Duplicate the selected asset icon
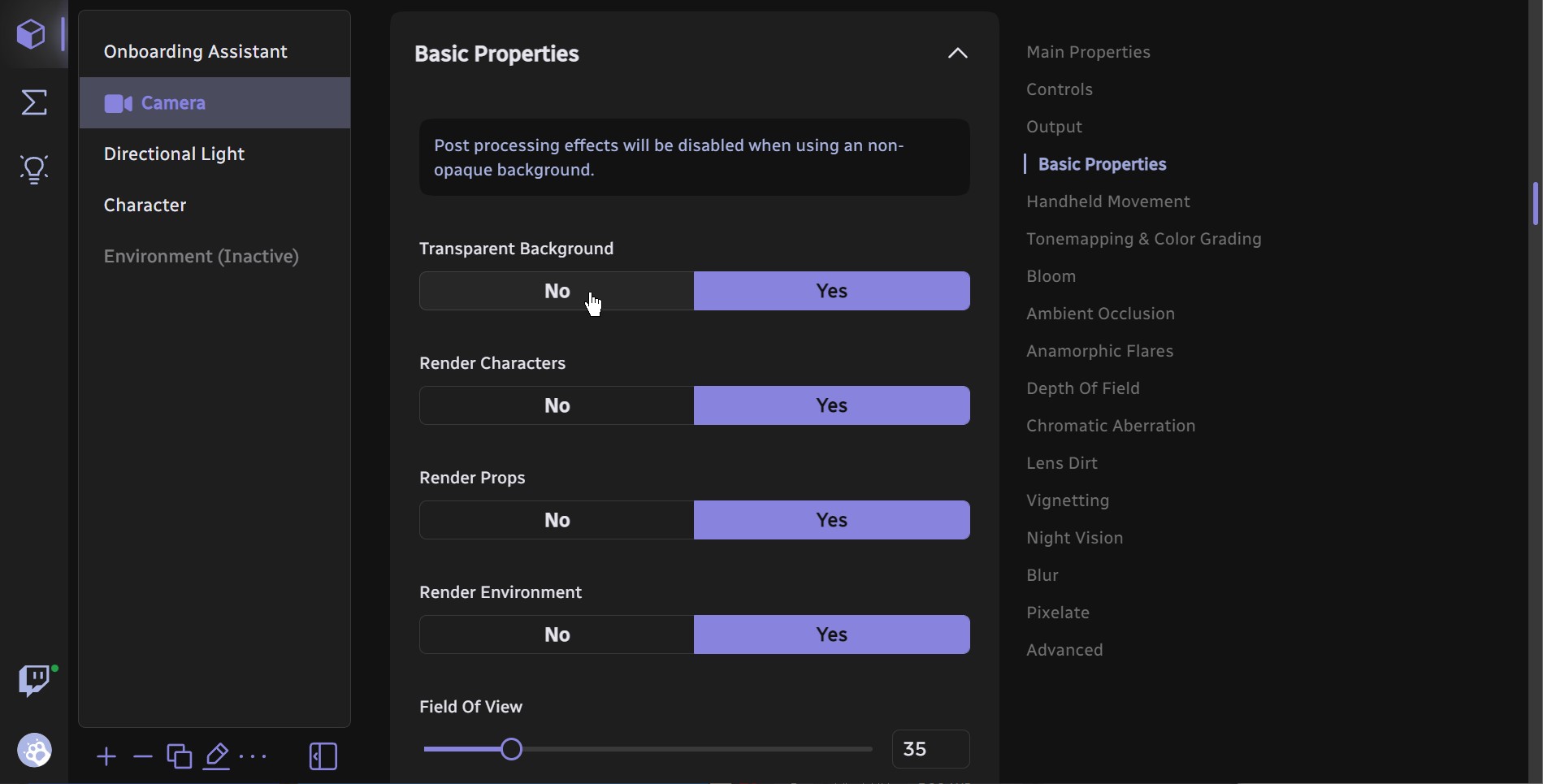1543x784 pixels. pyautogui.click(x=180, y=757)
